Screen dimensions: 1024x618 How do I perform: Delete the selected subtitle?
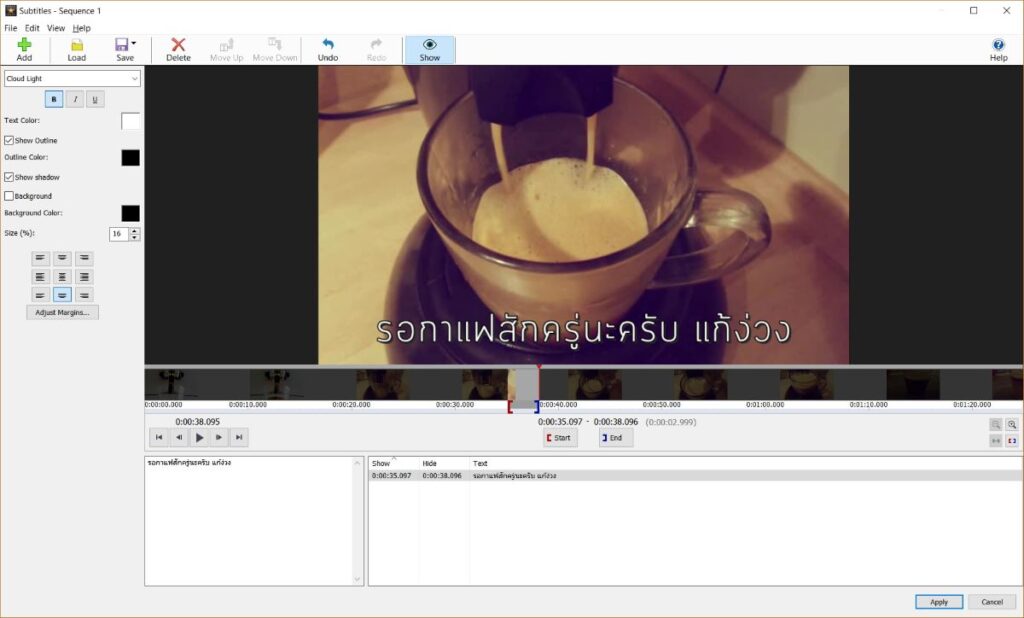pyautogui.click(x=177, y=47)
